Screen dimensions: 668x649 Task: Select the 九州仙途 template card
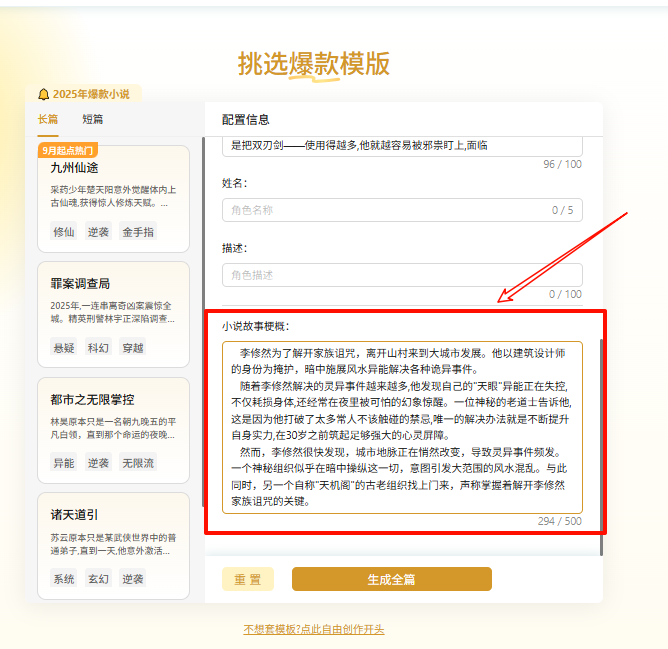click(x=113, y=199)
